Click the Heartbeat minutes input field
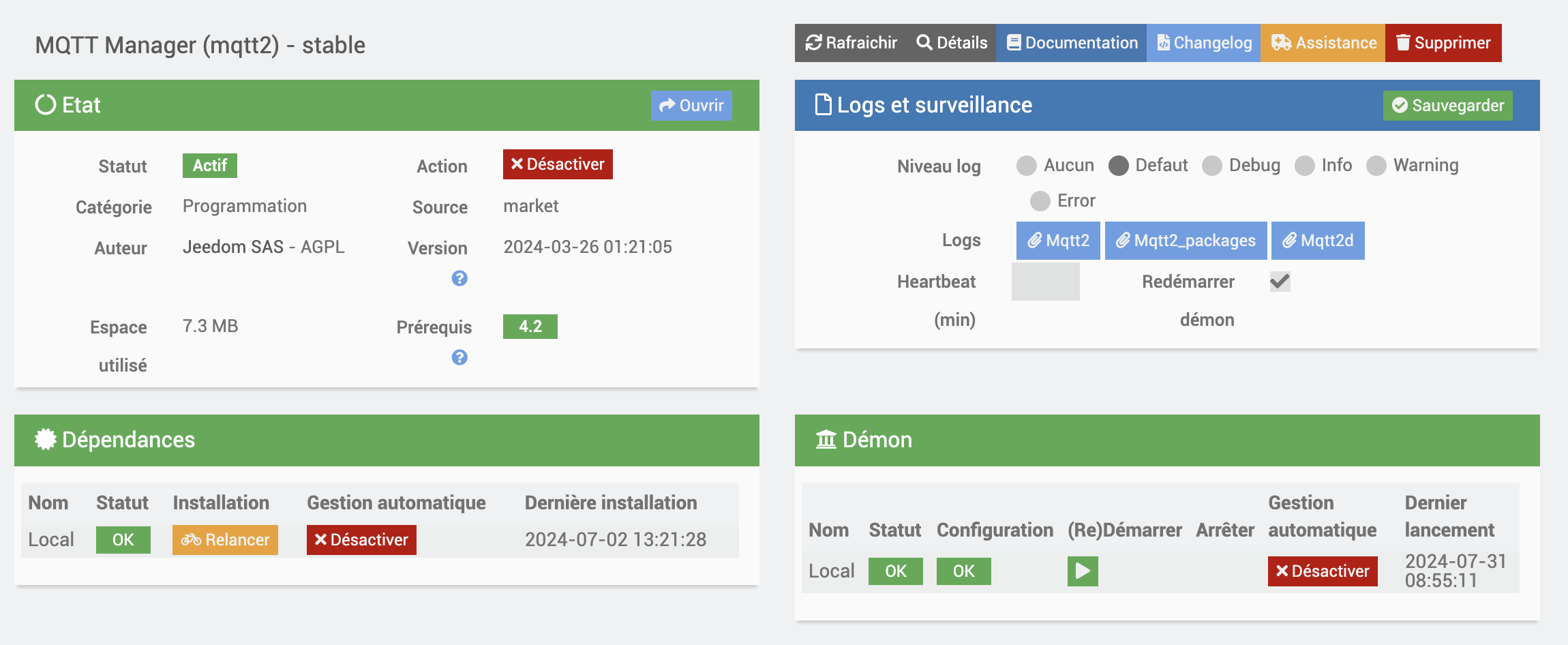Viewport: 1568px width, 645px height. [1045, 282]
